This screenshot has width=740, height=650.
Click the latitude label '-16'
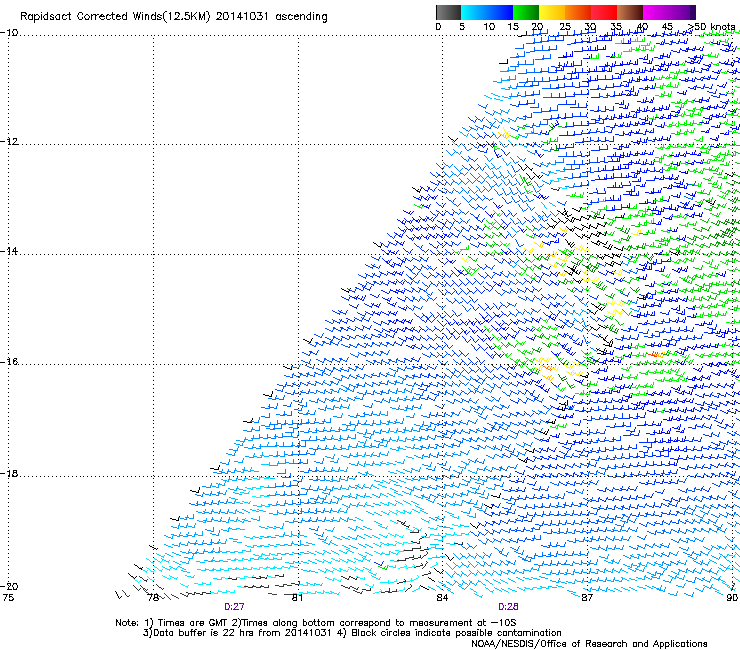coord(9,362)
